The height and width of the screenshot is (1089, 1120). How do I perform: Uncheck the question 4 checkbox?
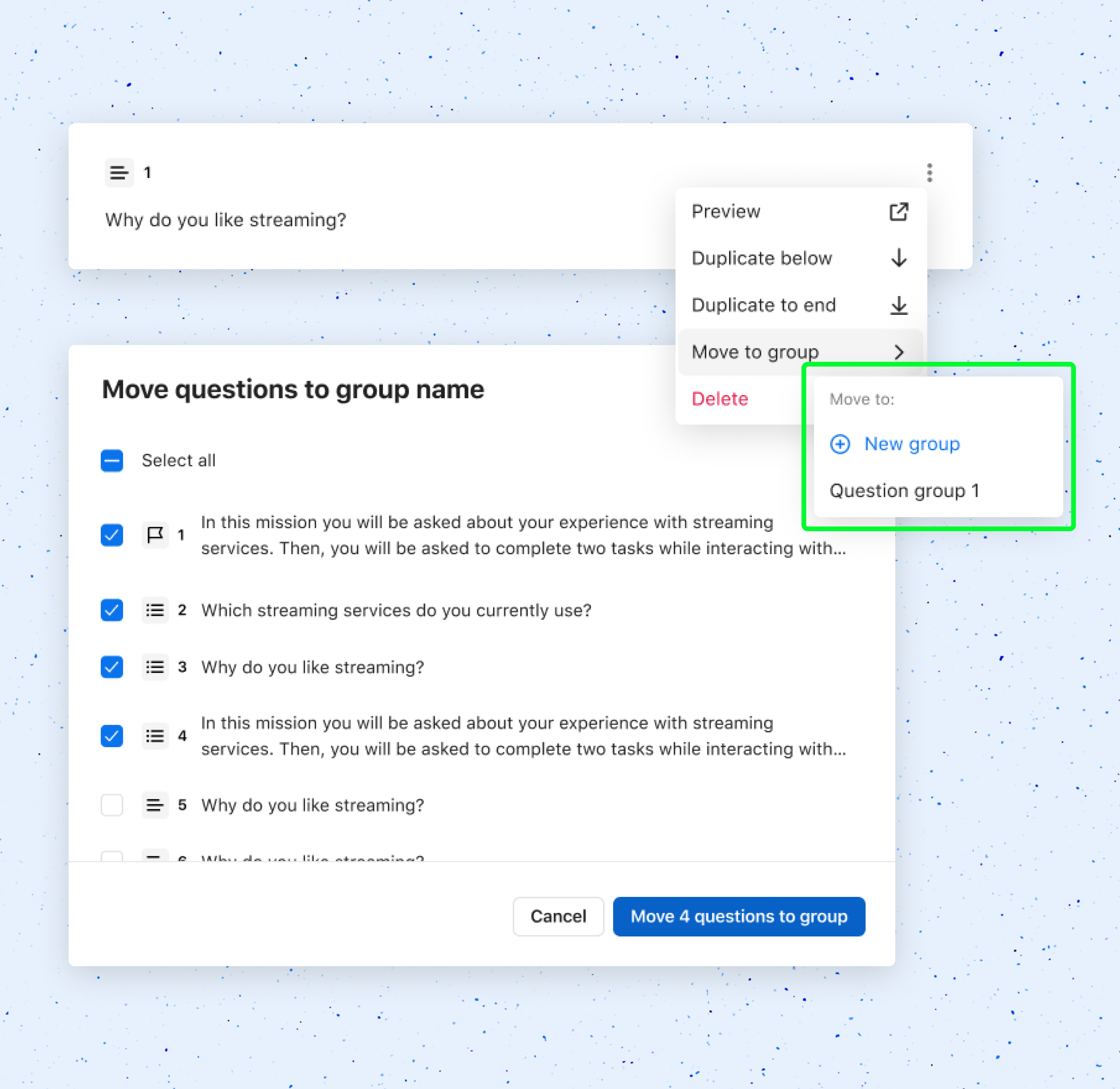click(112, 736)
